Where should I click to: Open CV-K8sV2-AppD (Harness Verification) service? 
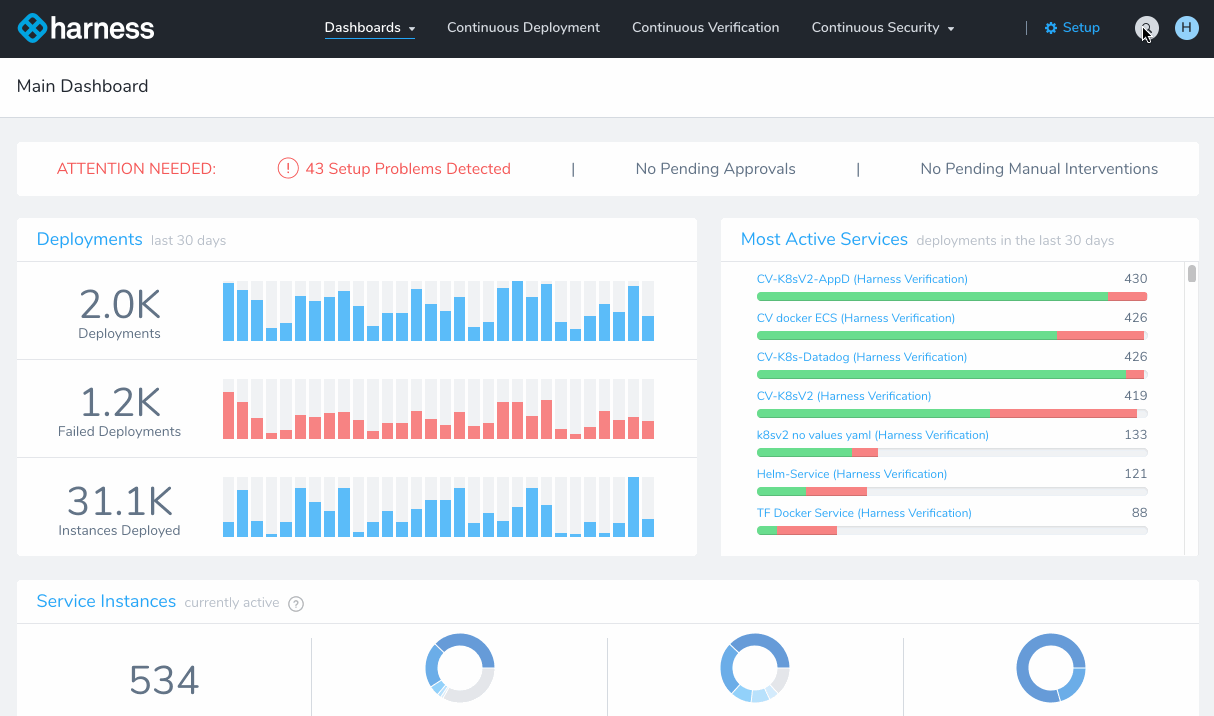point(862,279)
